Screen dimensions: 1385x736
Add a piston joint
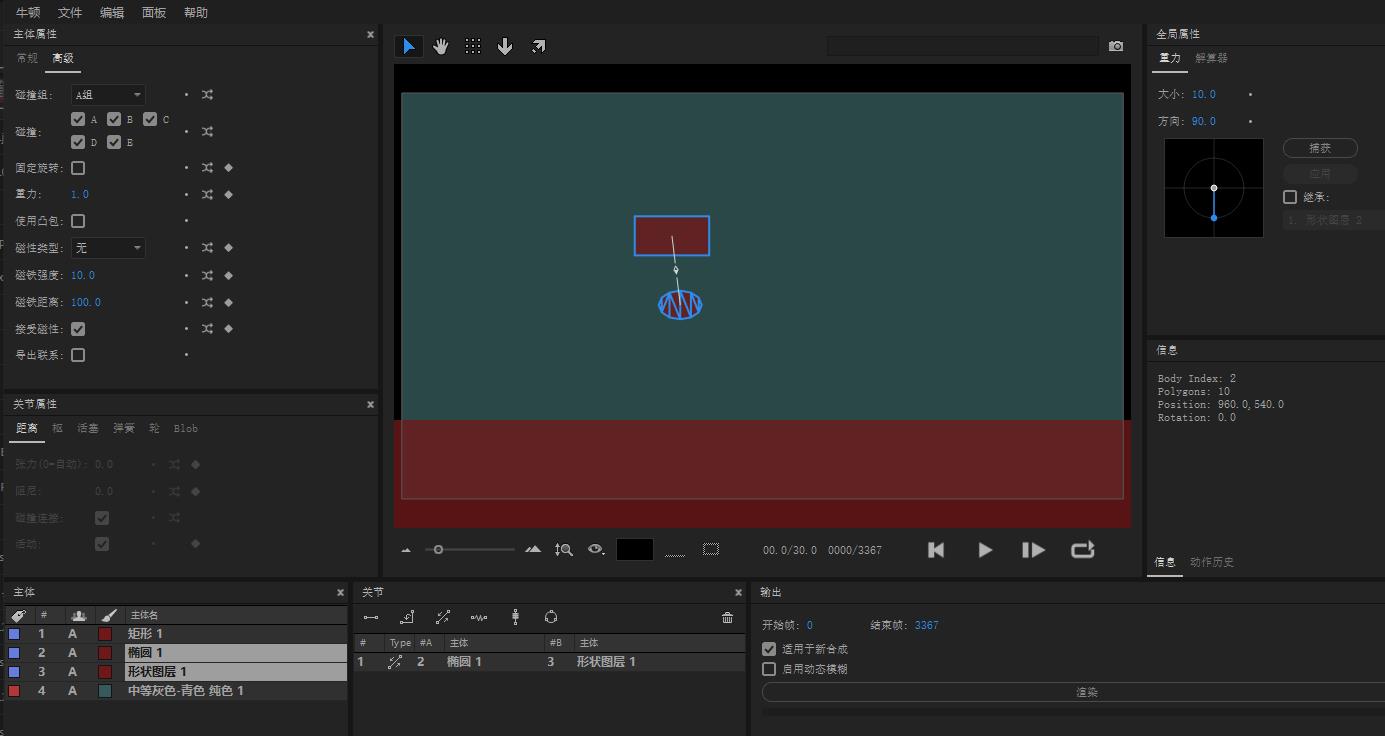click(443, 617)
